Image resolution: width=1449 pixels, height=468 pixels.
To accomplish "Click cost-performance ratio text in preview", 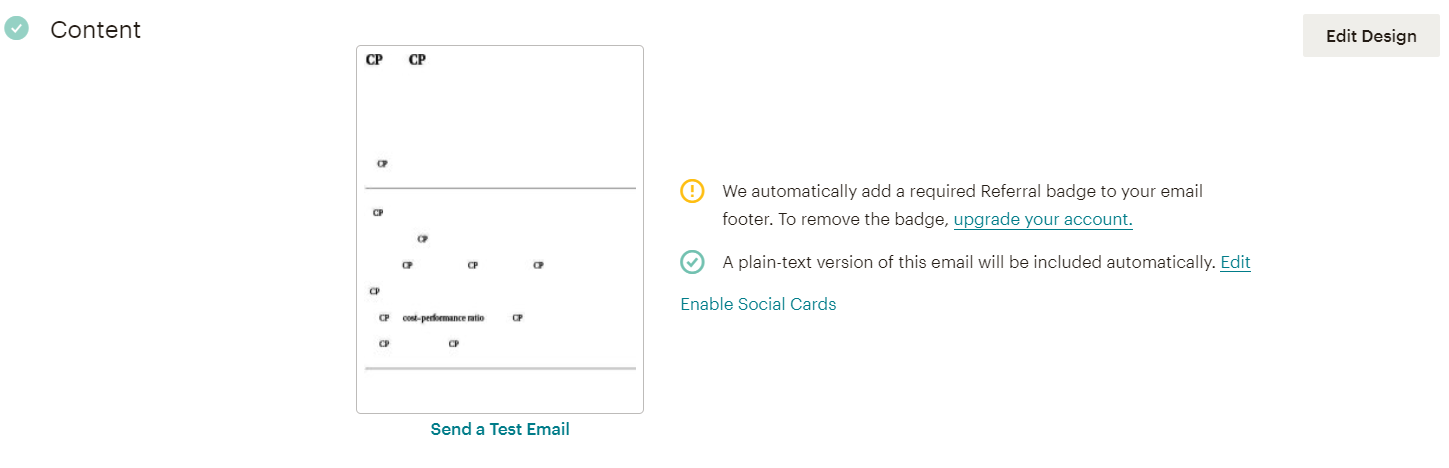I will coord(443,318).
